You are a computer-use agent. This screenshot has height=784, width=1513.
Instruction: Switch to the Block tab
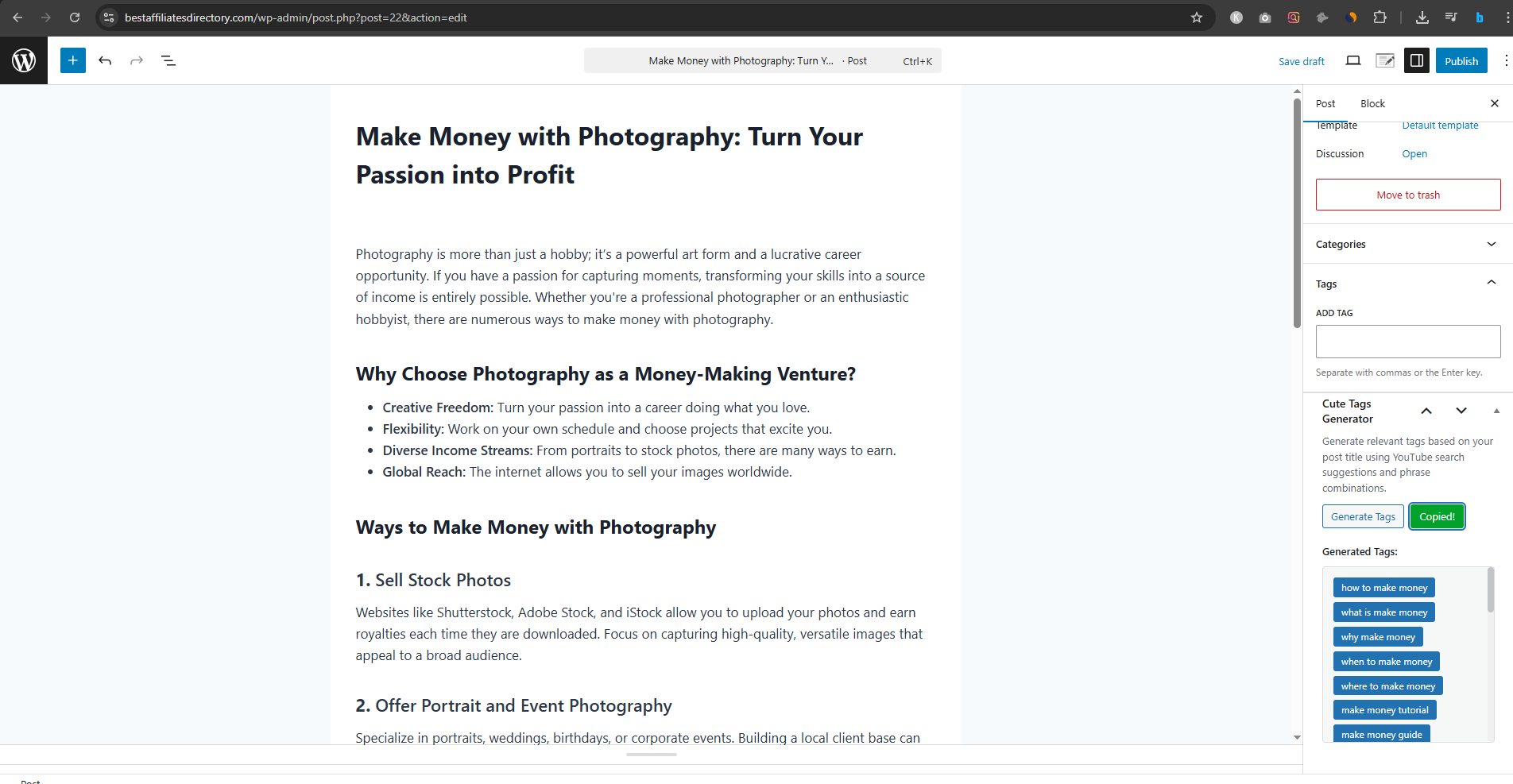coord(1372,103)
